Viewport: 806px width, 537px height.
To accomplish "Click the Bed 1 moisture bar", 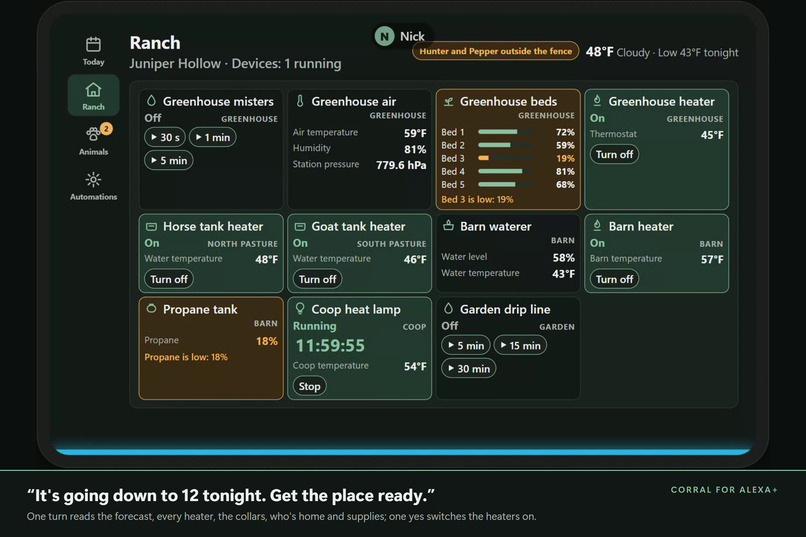I will pos(504,132).
